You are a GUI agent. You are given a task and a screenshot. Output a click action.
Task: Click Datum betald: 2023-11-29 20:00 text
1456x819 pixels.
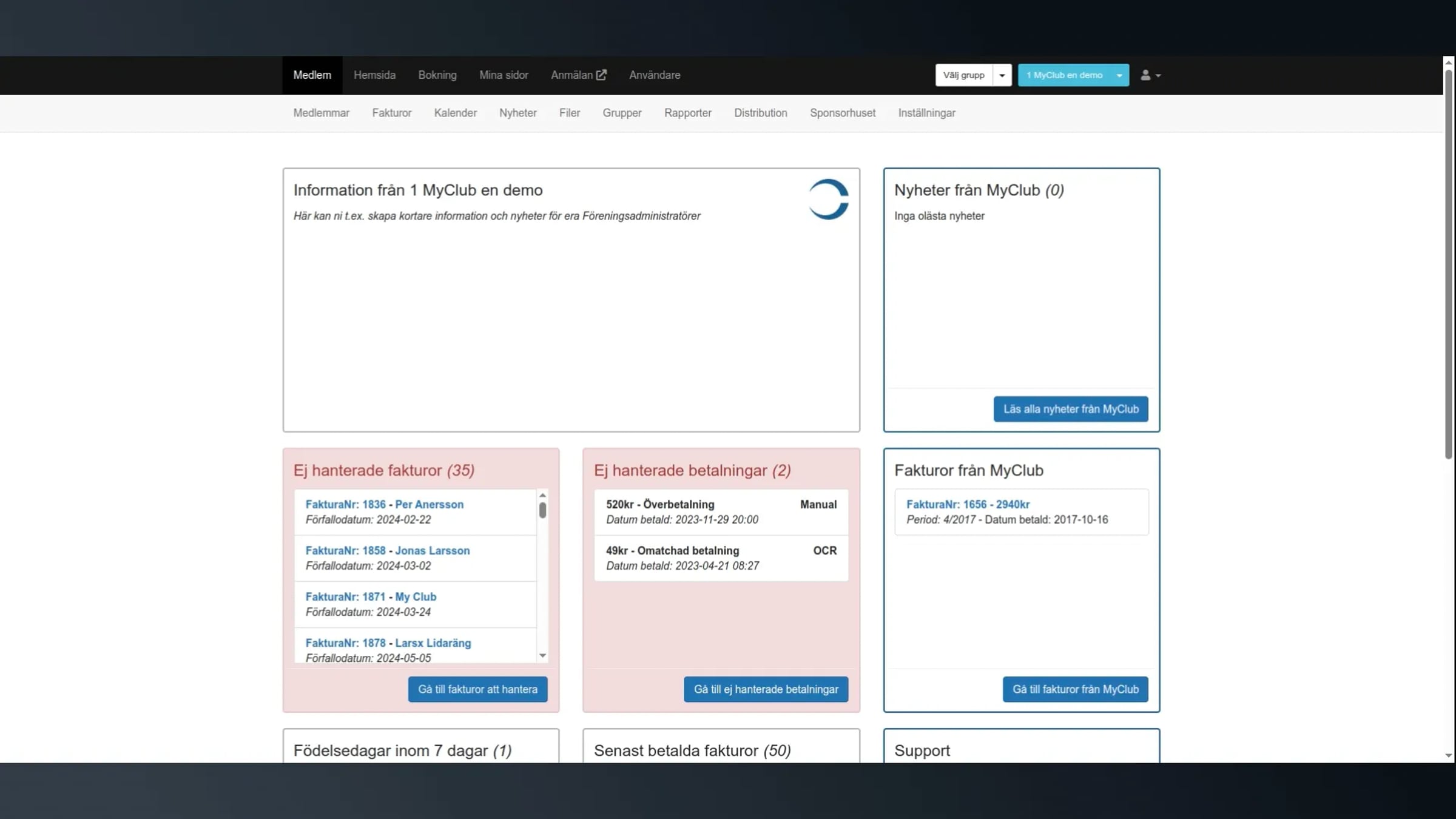click(682, 519)
